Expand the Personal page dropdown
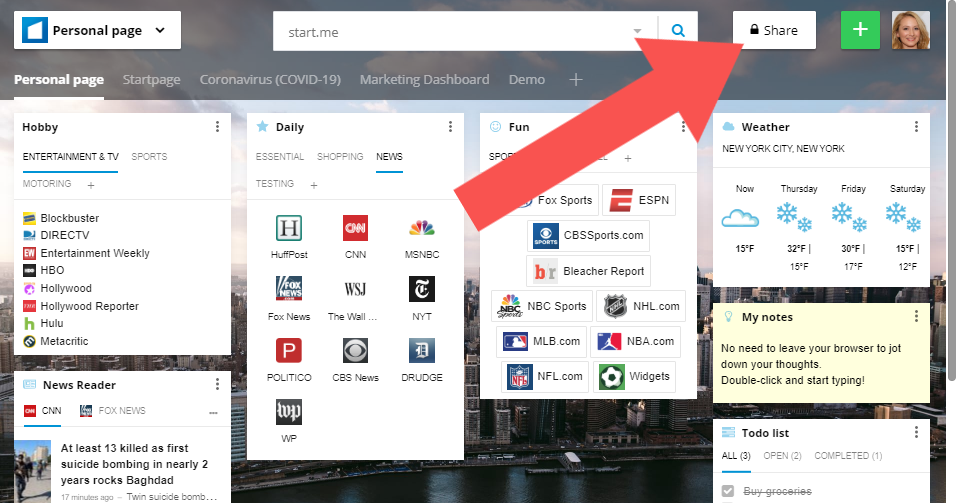Image resolution: width=958 pixels, height=503 pixels. coord(160,30)
